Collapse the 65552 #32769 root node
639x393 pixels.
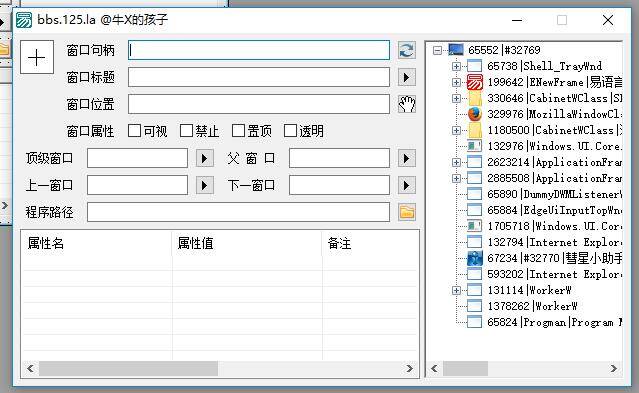point(437,50)
